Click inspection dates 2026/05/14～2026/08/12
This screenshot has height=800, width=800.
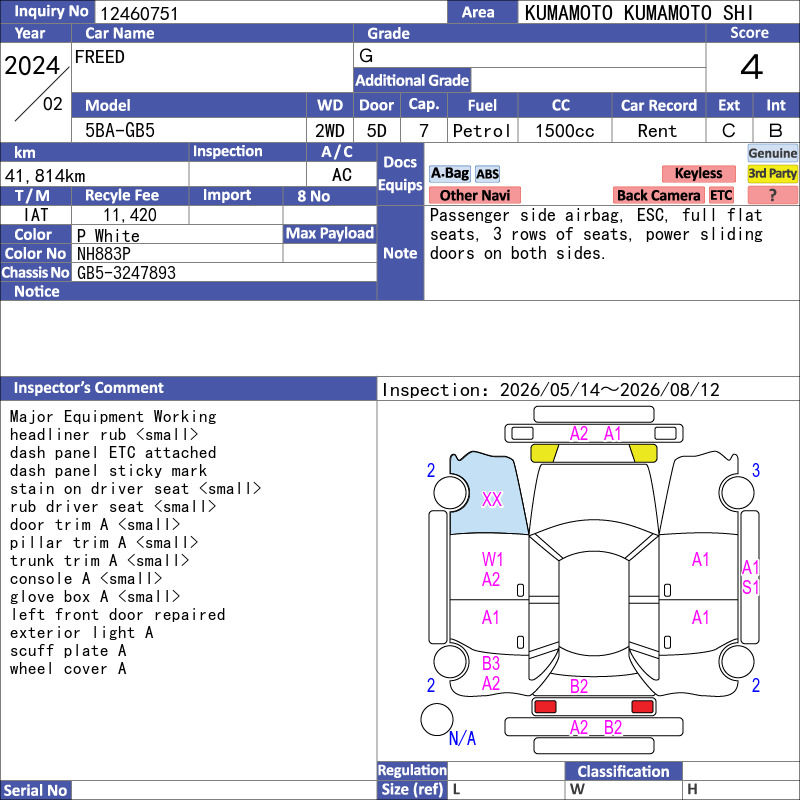(609, 390)
